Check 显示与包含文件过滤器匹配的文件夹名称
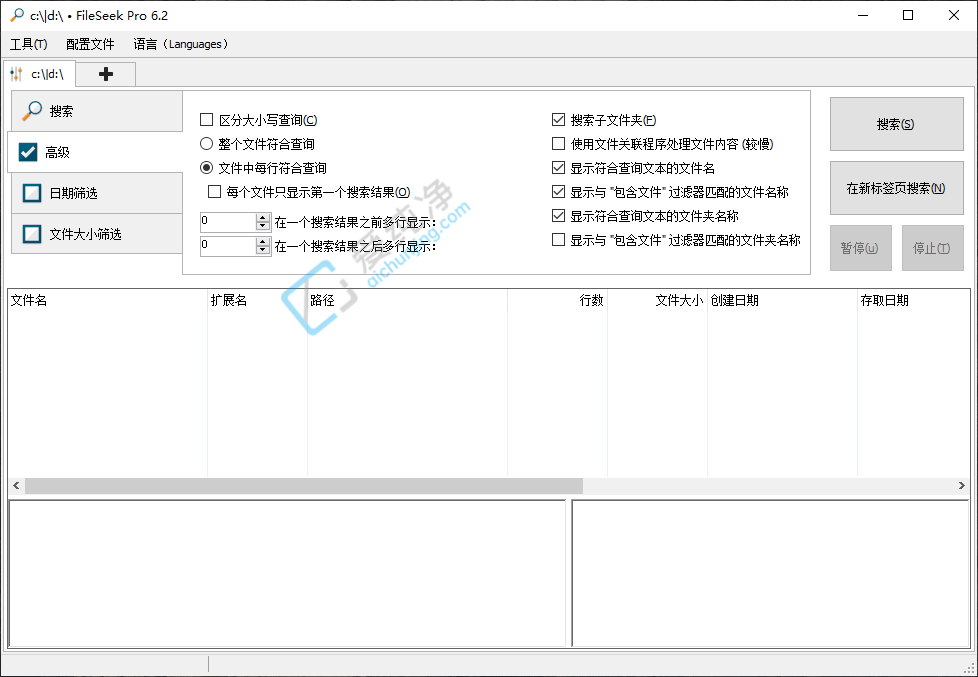 coord(559,240)
